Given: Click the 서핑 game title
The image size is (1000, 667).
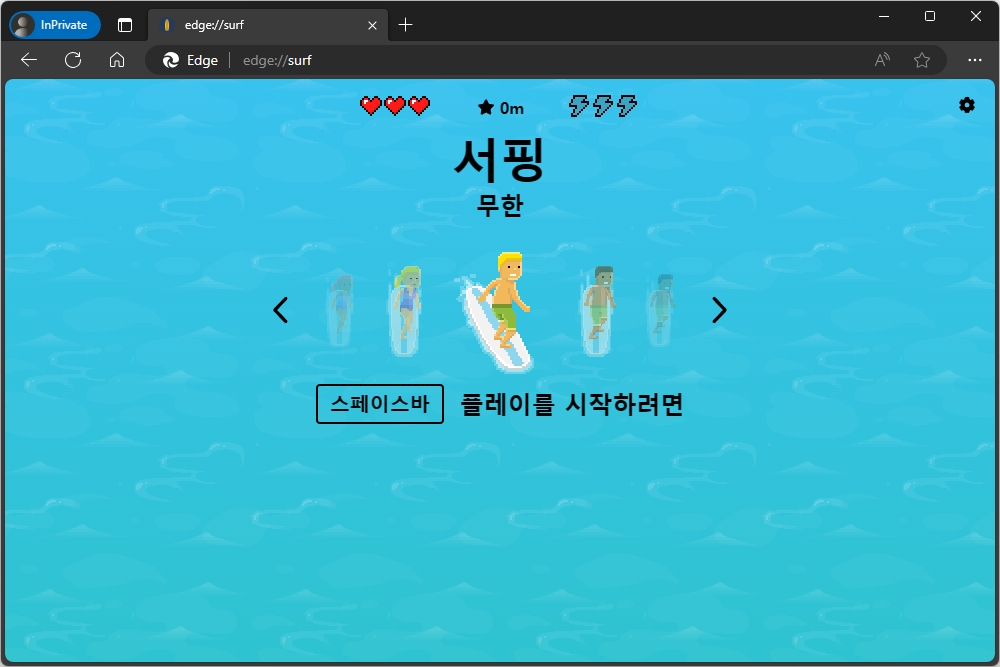Looking at the screenshot, I should [499, 159].
